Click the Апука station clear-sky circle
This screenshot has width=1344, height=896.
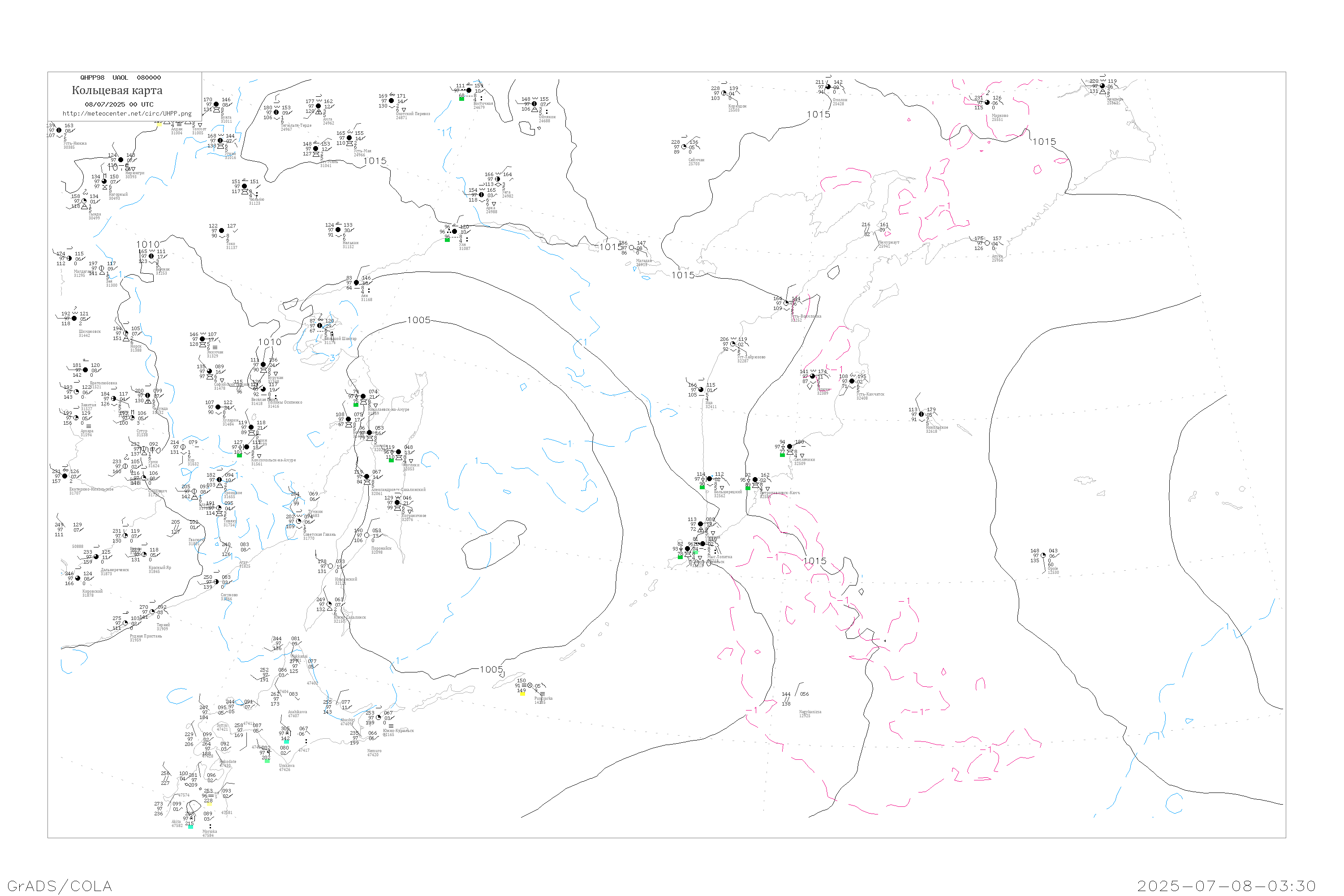(987, 243)
